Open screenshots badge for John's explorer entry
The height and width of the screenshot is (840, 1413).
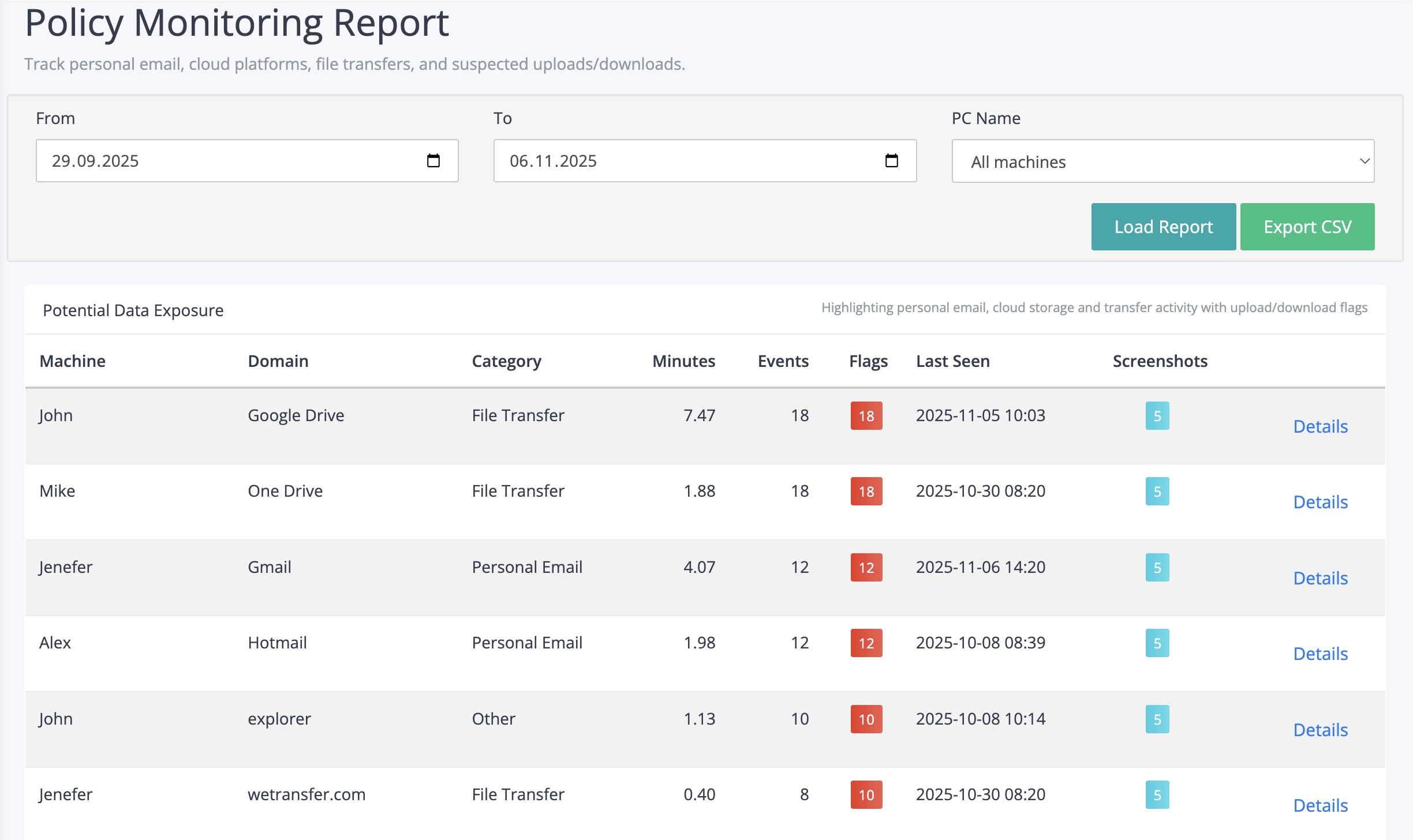(x=1157, y=719)
